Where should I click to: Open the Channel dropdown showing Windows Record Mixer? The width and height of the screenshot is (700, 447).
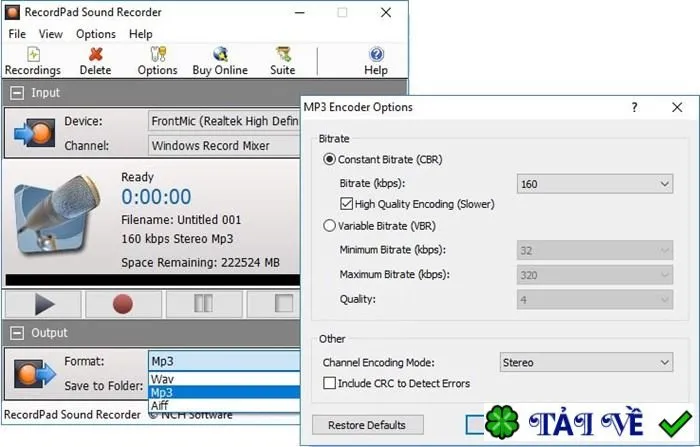tap(224, 146)
